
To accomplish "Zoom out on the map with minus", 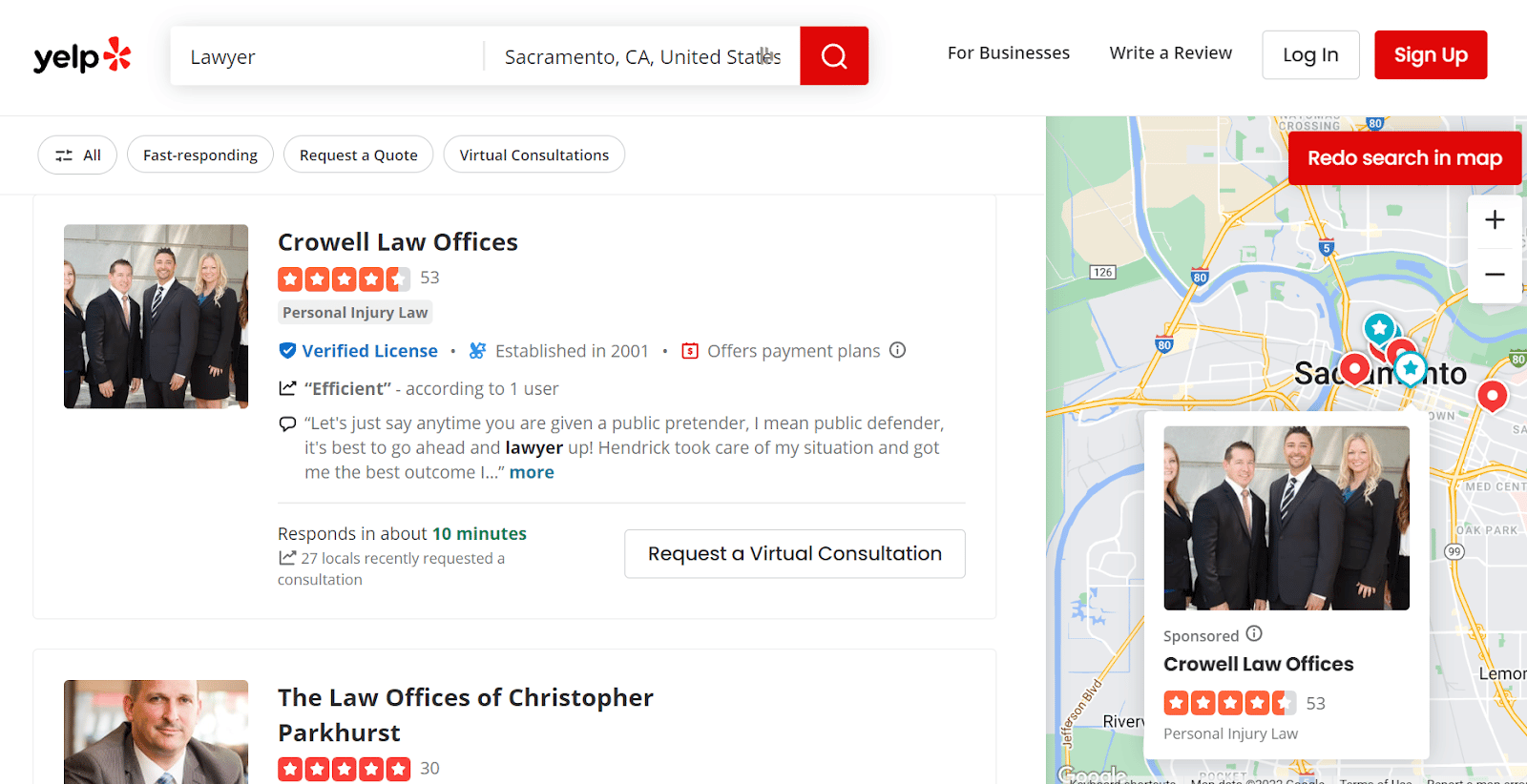I will click(1495, 276).
